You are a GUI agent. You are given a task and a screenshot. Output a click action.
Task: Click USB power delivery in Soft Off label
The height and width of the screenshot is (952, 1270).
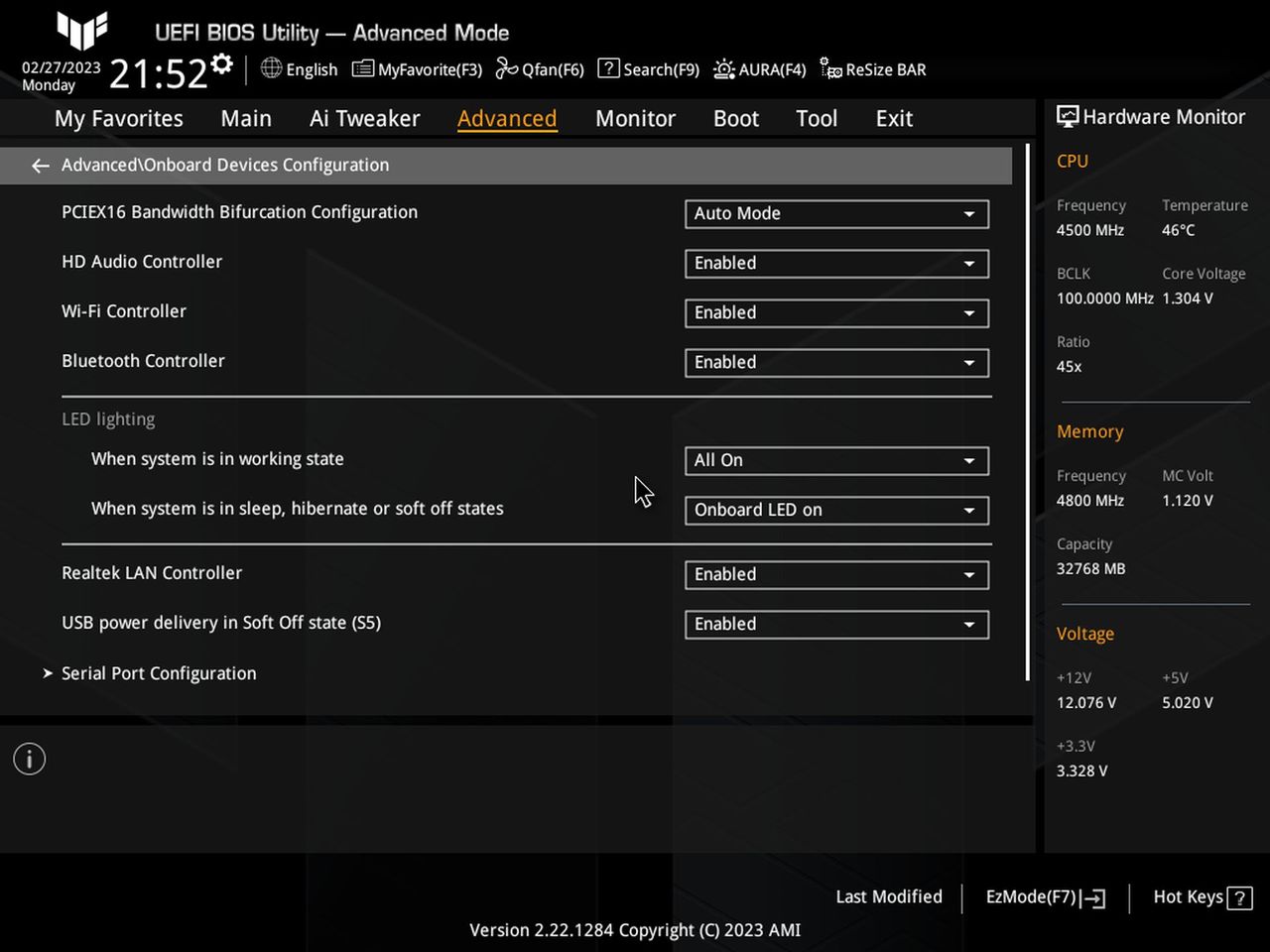(221, 623)
